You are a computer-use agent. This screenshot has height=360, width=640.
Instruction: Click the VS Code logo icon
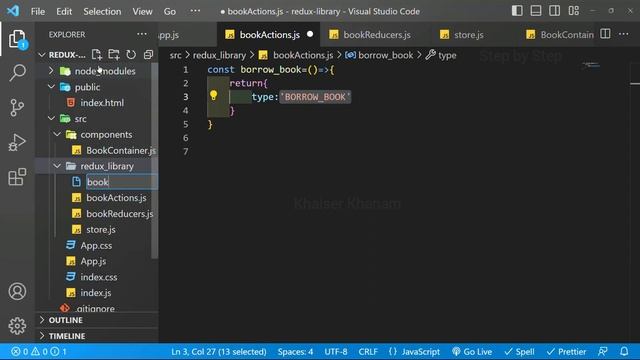13,11
